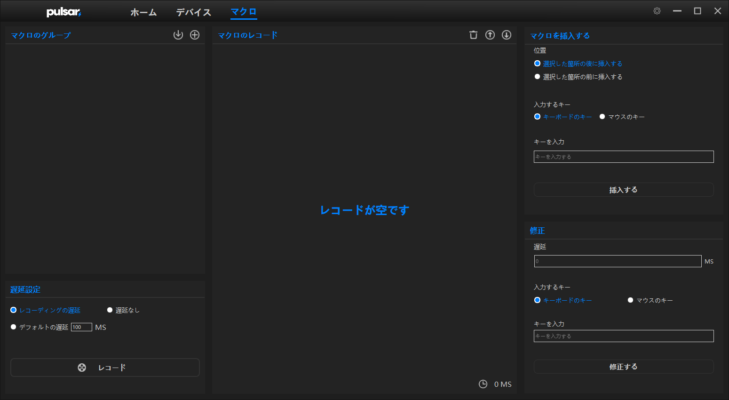Viewport: 729px width, 400px height.
Task: Select マウスのキー in the 修正 panel
Action: pos(631,300)
